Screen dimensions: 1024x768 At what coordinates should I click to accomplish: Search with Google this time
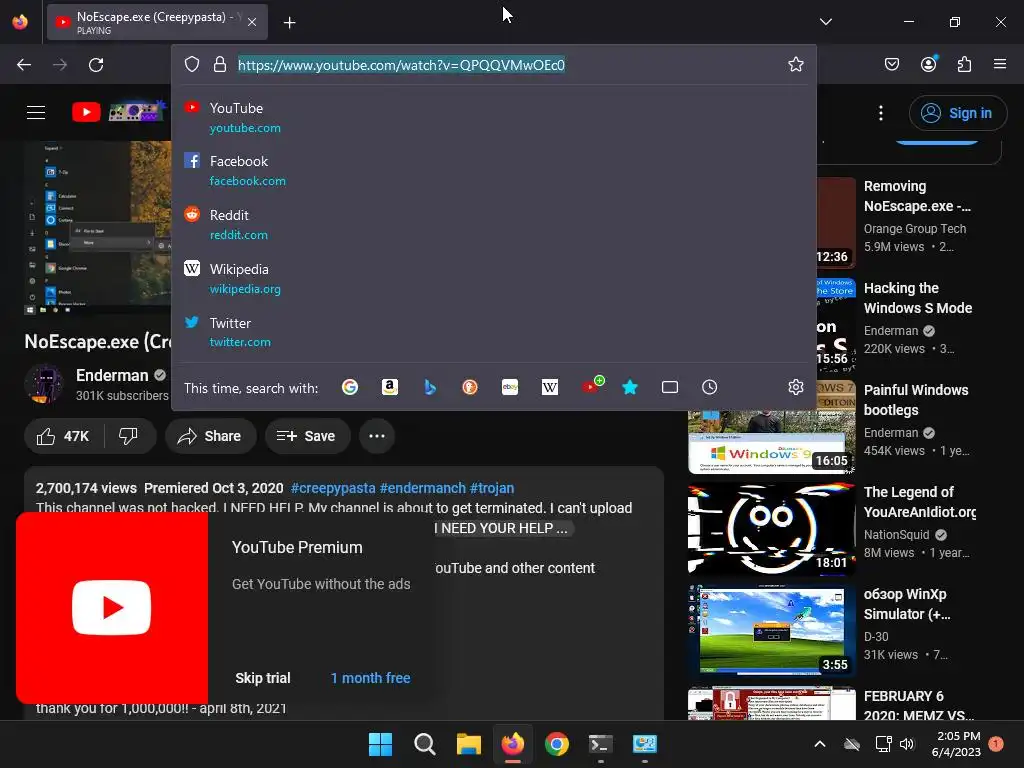tap(350, 387)
